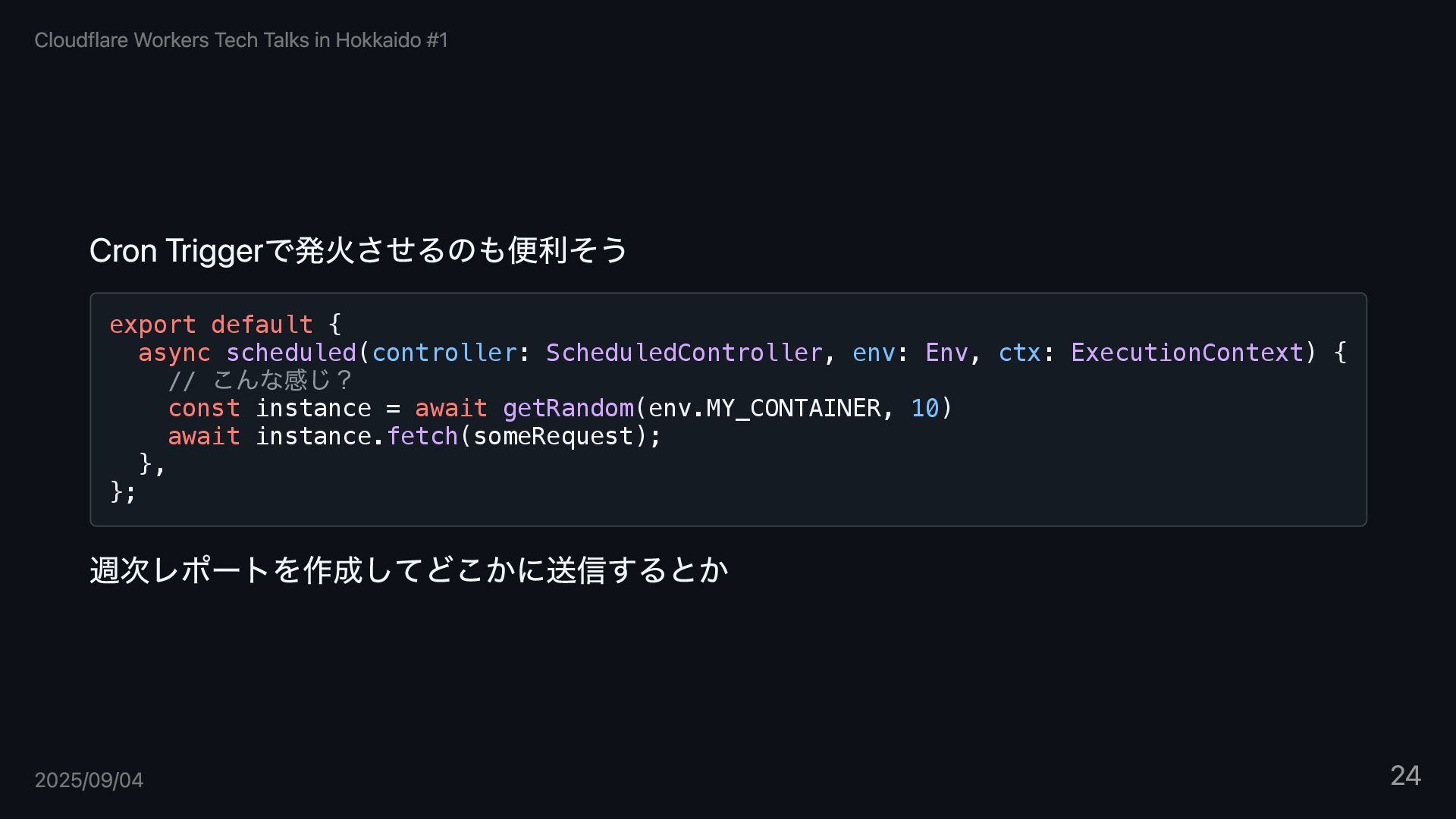Click the Japanese code comment line
Image resolution: width=1456 pixels, height=819 pixels.
pyautogui.click(x=260, y=380)
